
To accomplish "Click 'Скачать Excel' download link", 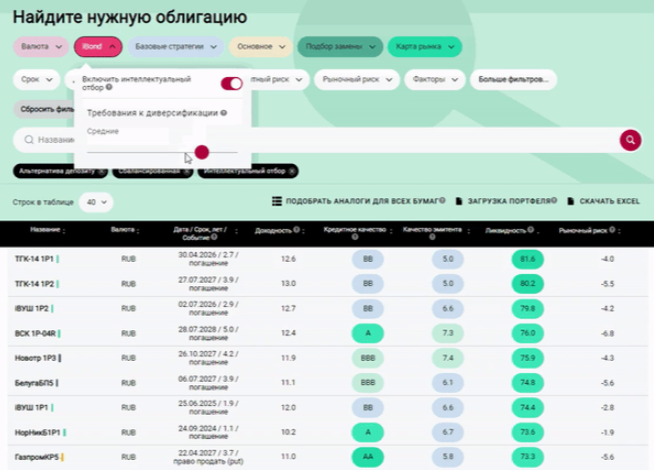I will click(x=602, y=201).
